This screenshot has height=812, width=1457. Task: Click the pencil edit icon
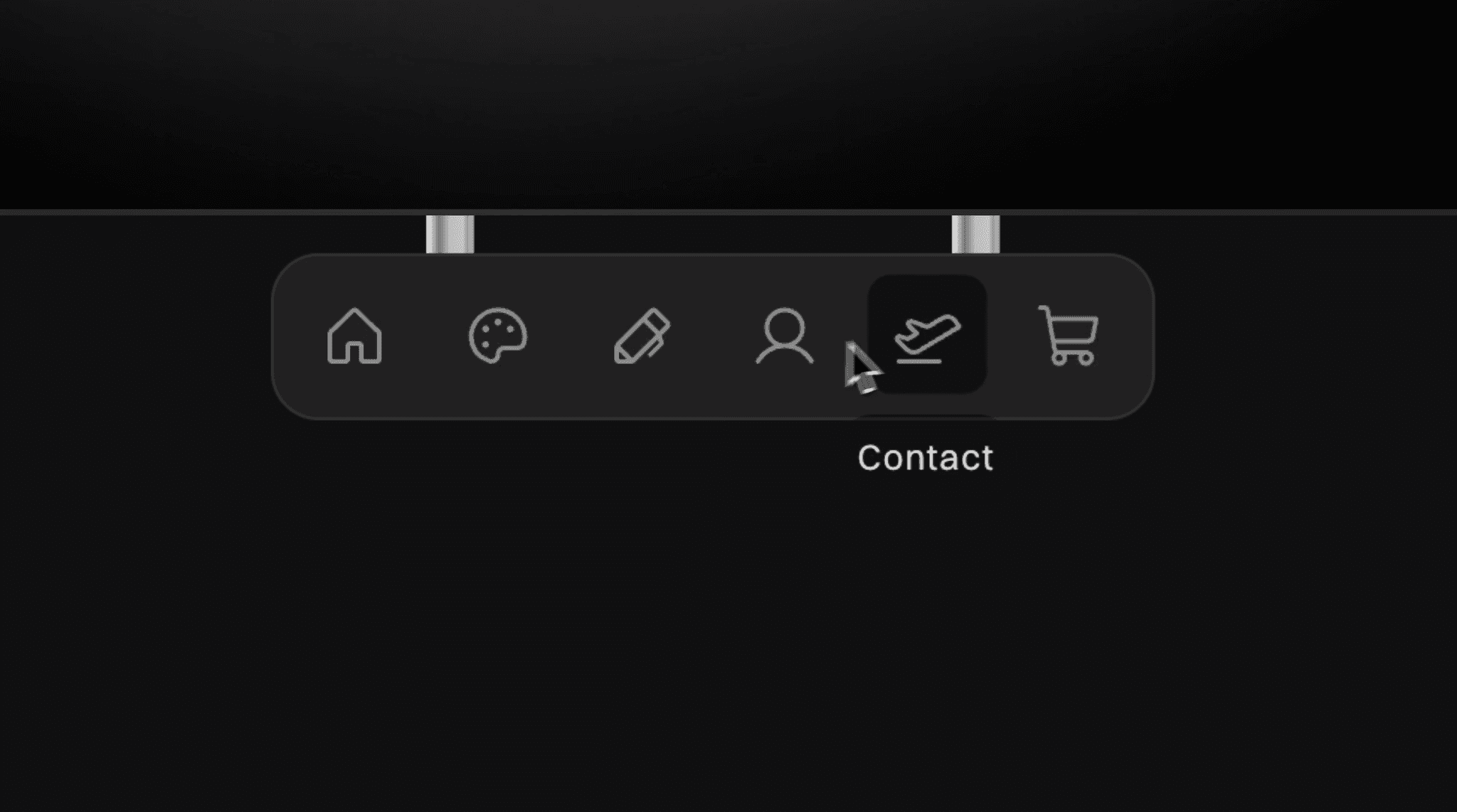click(642, 336)
